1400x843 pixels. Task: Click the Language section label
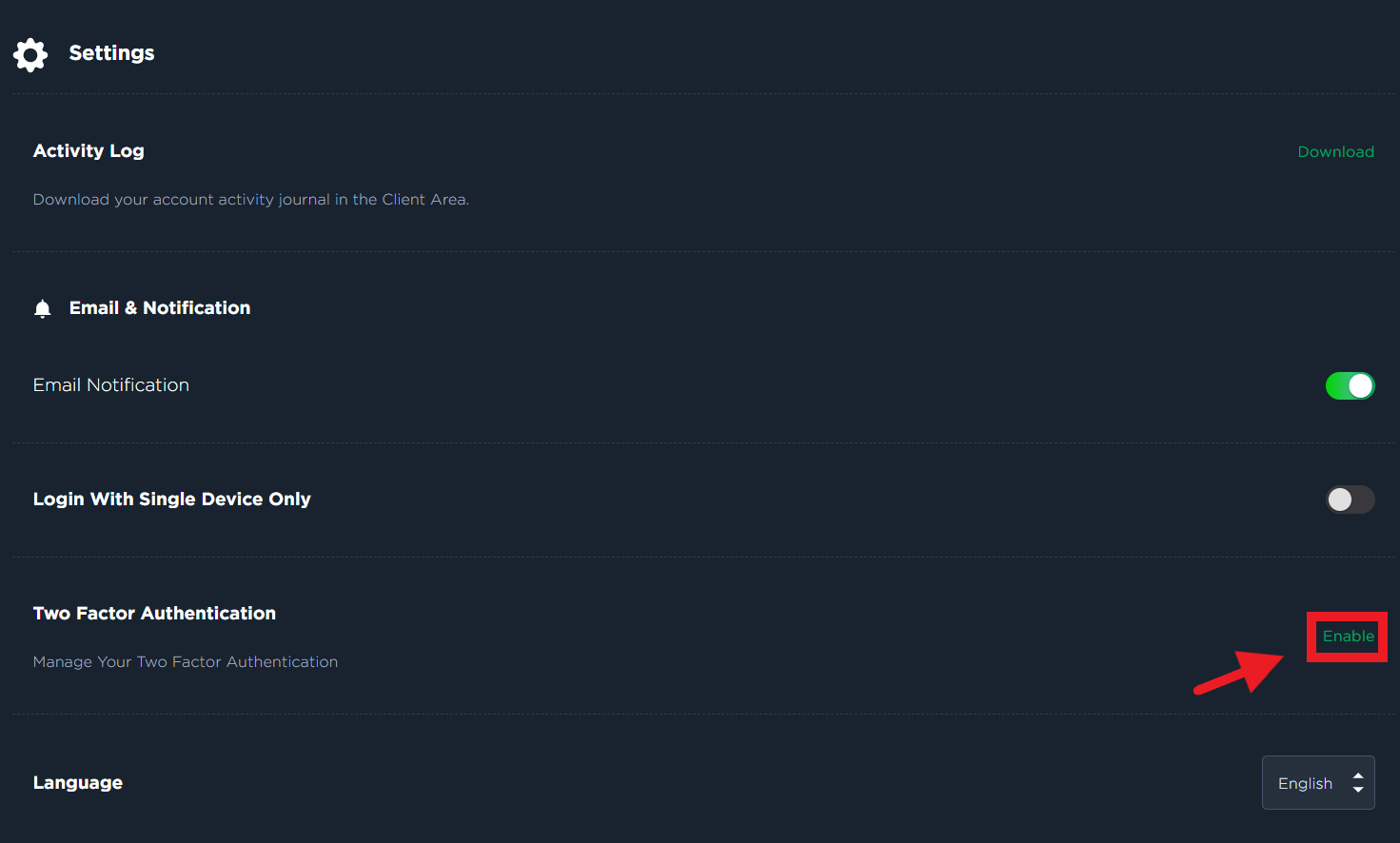coord(78,782)
